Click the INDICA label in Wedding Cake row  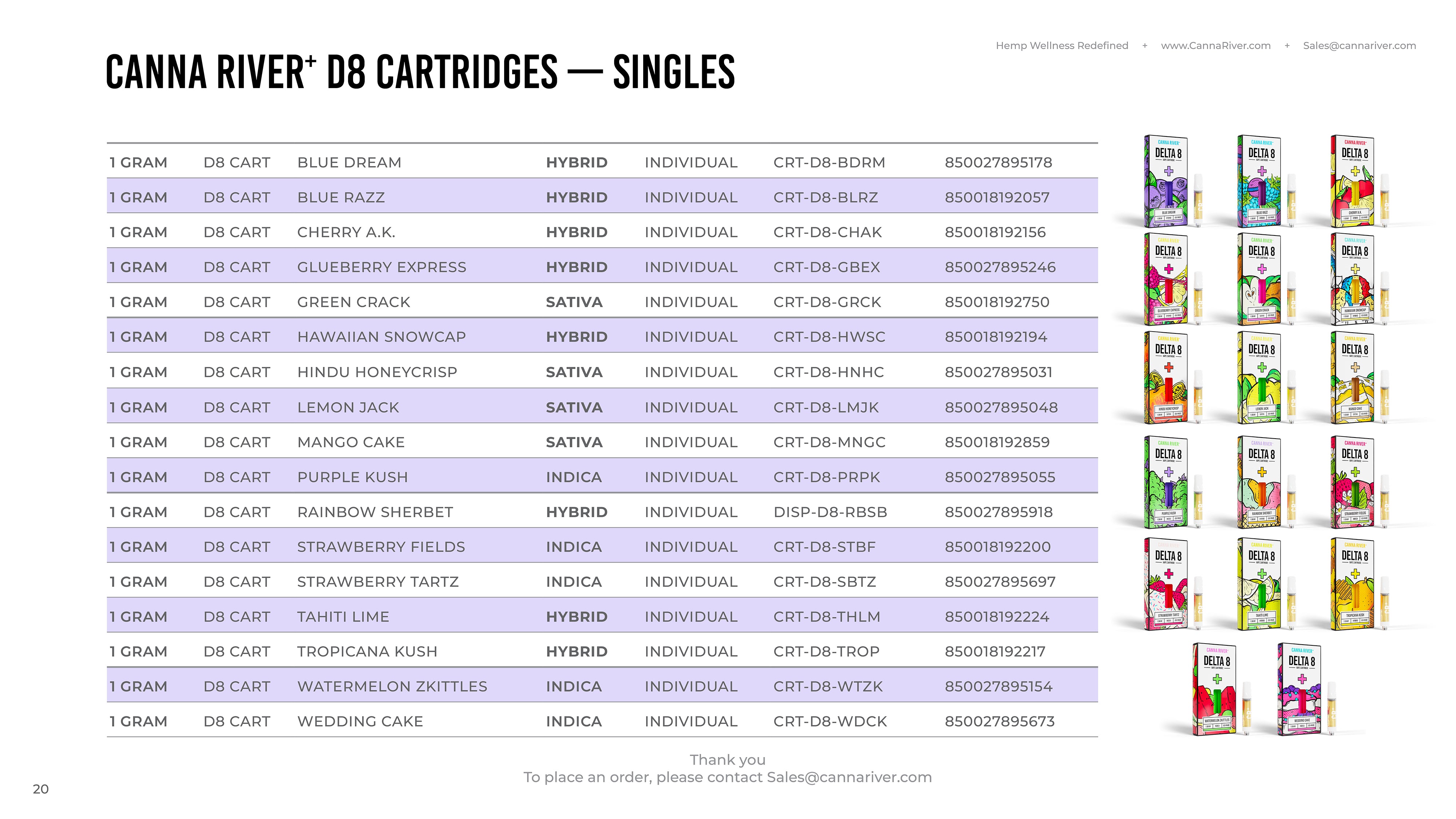click(x=574, y=721)
